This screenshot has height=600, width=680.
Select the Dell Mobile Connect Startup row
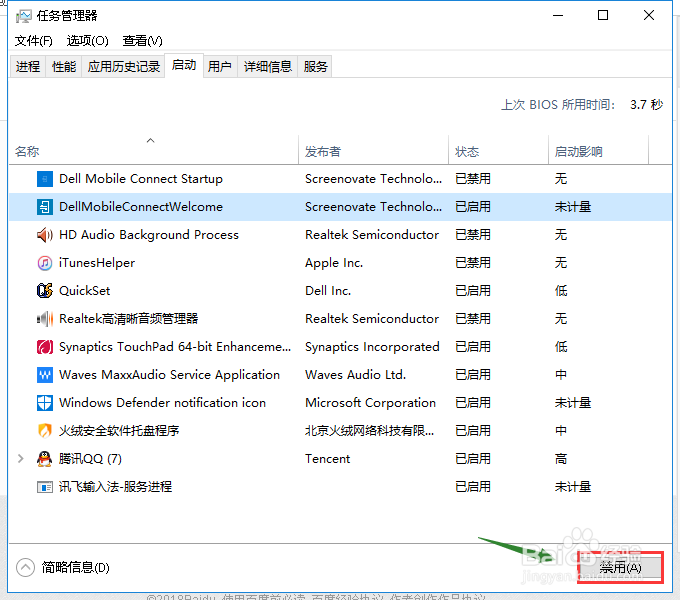click(x=340, y=179)
